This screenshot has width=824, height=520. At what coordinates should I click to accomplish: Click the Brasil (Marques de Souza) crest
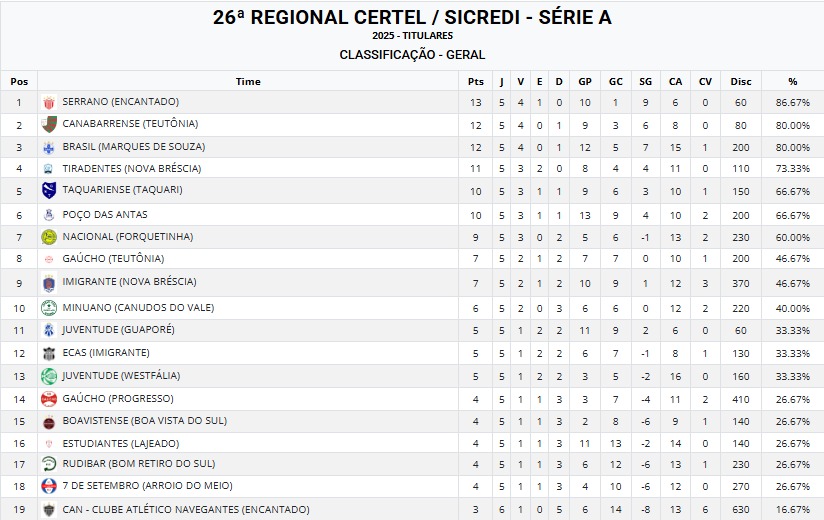49,147
